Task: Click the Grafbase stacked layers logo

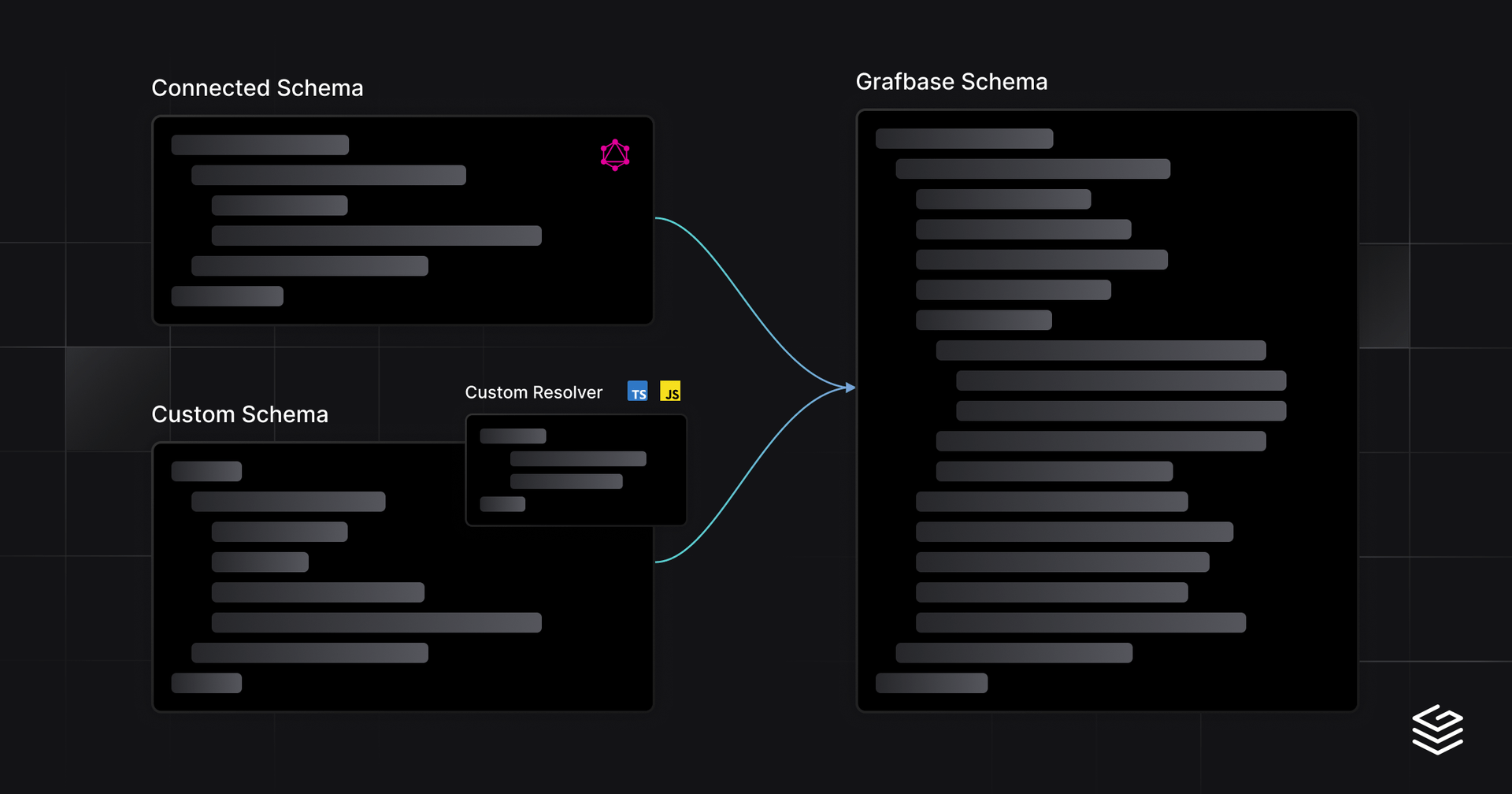Action: (1437, 729)
